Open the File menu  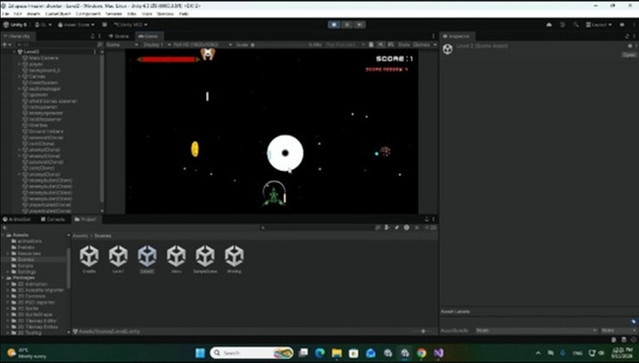6,13
